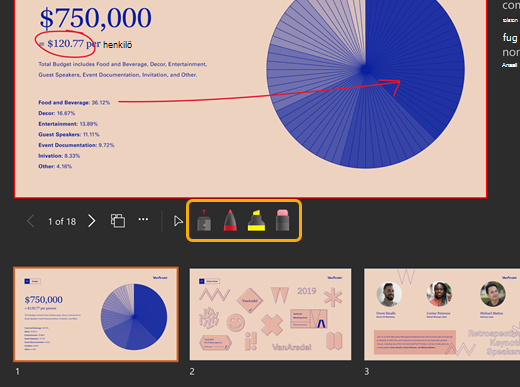Click the 'Event Documentation: 9.72%' line

coord(76,145)
